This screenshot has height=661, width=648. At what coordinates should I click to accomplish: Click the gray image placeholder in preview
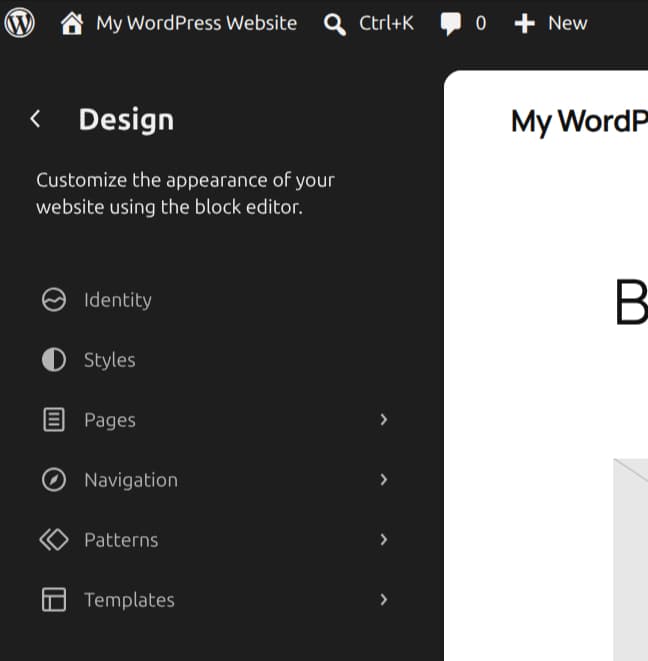[631, 560]
